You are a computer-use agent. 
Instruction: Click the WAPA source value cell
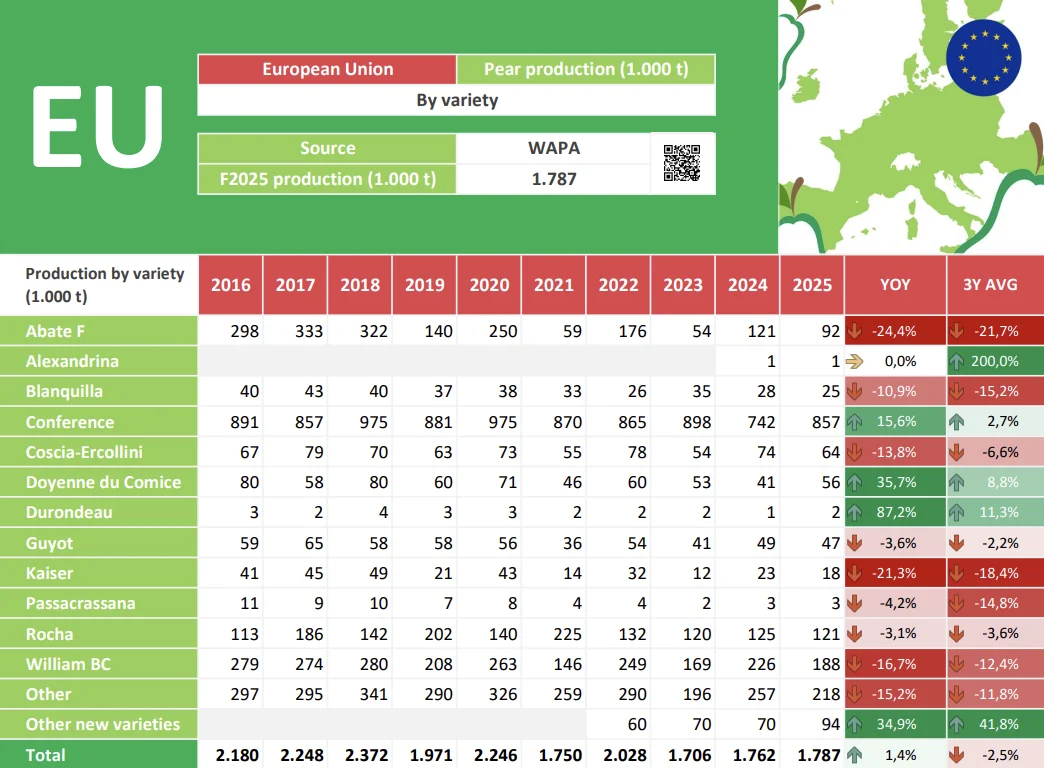pyautogui.click(x=554, y=148)
